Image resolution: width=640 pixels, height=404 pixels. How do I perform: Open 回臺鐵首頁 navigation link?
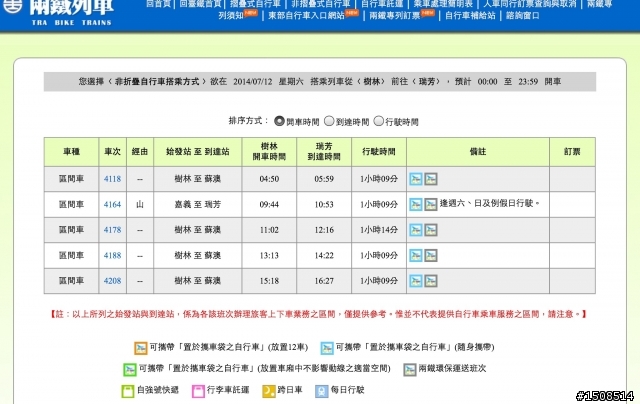point(200,4)
